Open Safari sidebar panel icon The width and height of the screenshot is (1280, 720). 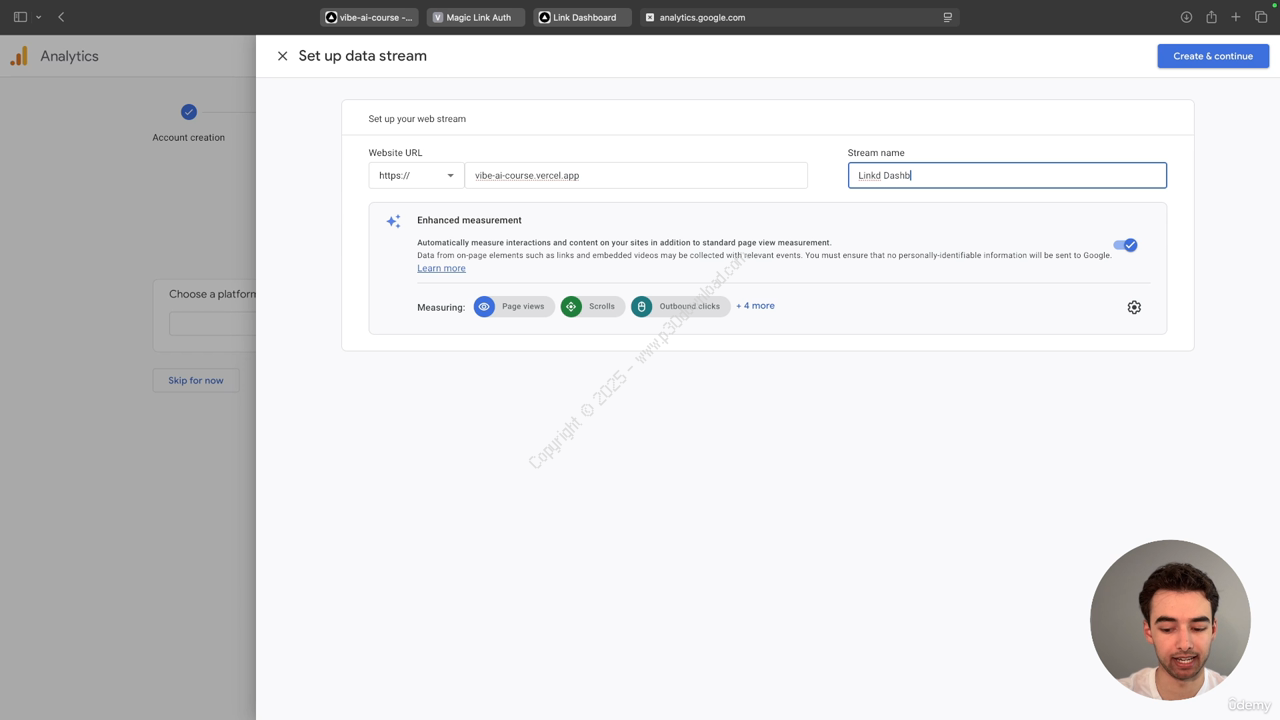[x=20, y=17]
